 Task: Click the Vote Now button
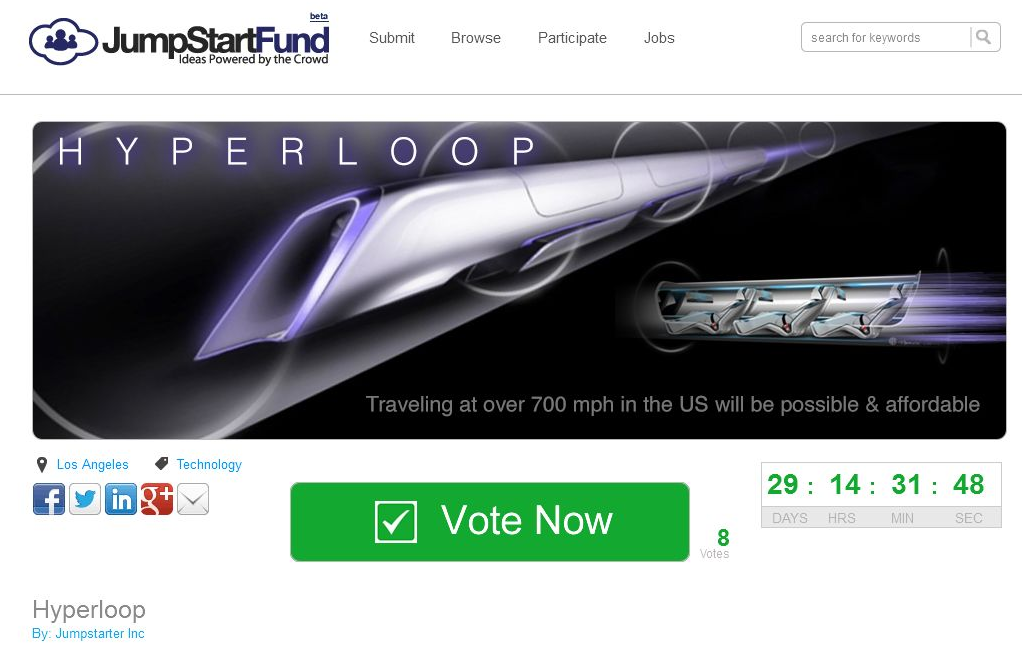[489, 522]
